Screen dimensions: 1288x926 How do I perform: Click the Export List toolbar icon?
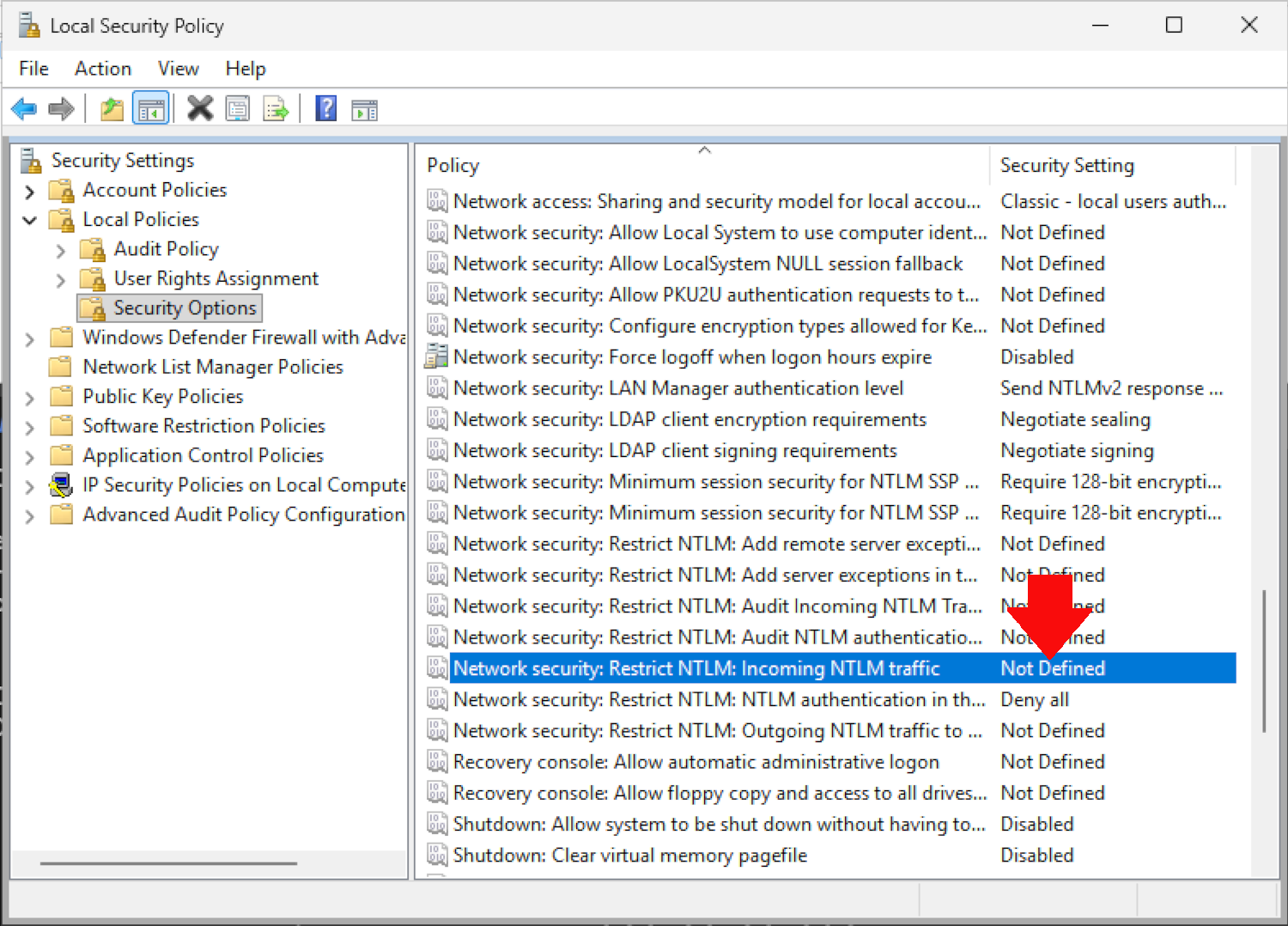[276, 109]
